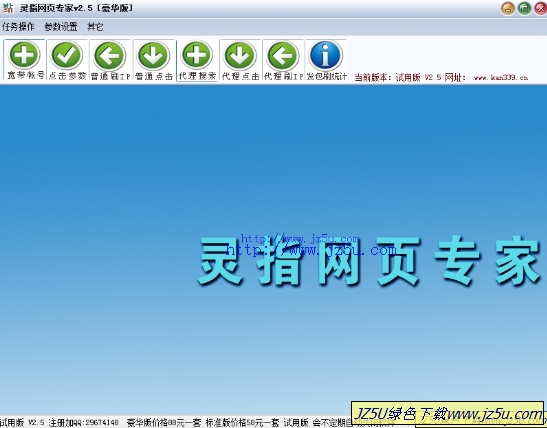Click the 当前版本: 试用版 V2.5 text
This screenshot has height=428, width=547.
398,77
